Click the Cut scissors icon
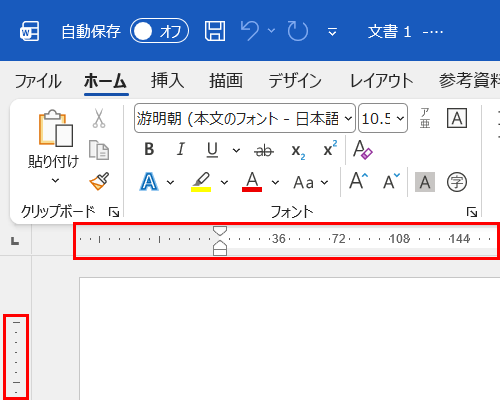The height and width of the screenshot is (400, 500). point(99,118)
